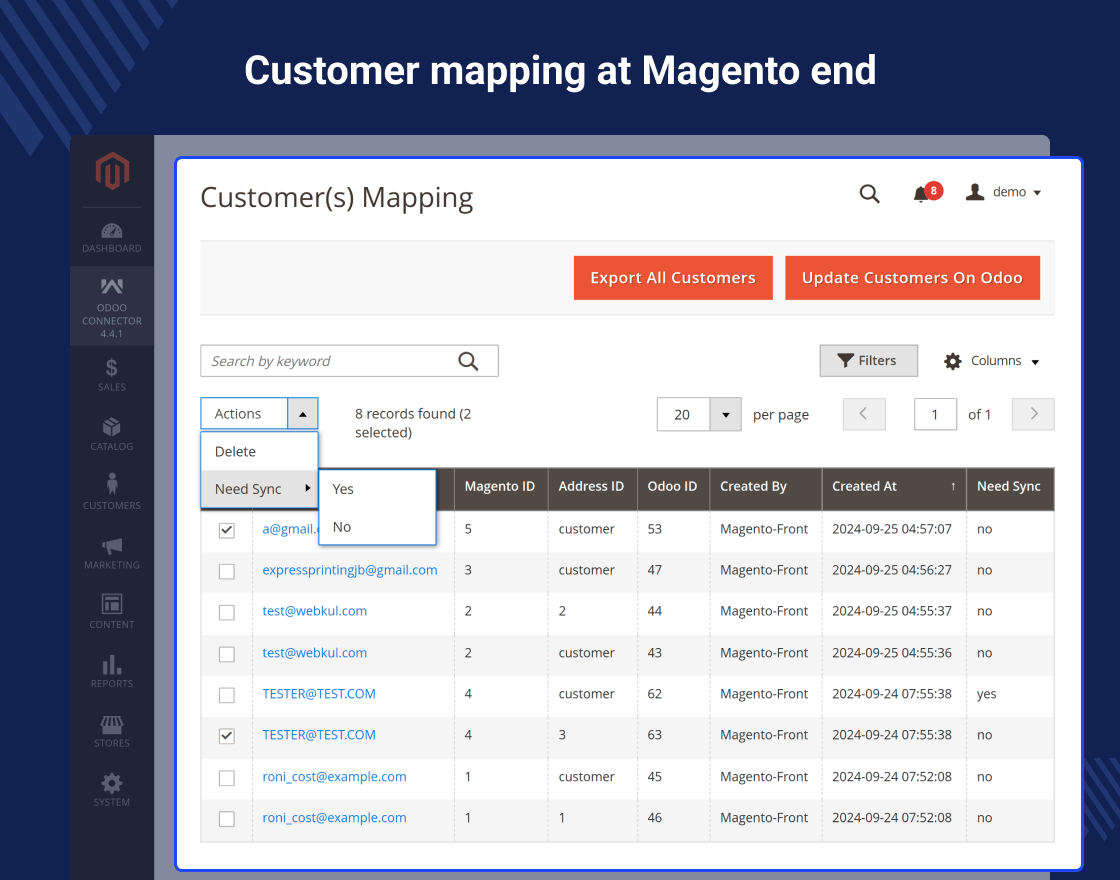Click the 'yes' Need Sync cell
1120x880 pixels.
click(x=986, y=694)
